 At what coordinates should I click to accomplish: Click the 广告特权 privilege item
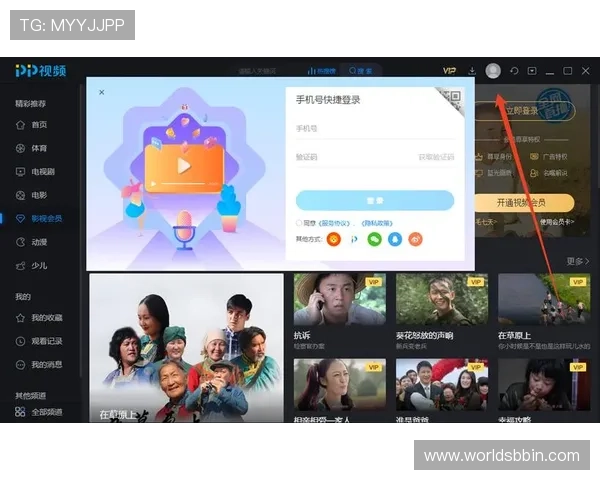pyautogui.click(x=549, y=157)
